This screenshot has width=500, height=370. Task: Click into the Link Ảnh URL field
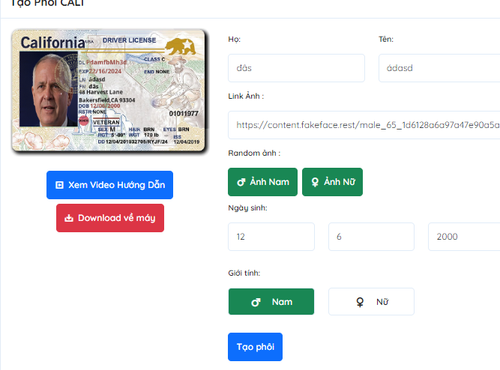364,125
